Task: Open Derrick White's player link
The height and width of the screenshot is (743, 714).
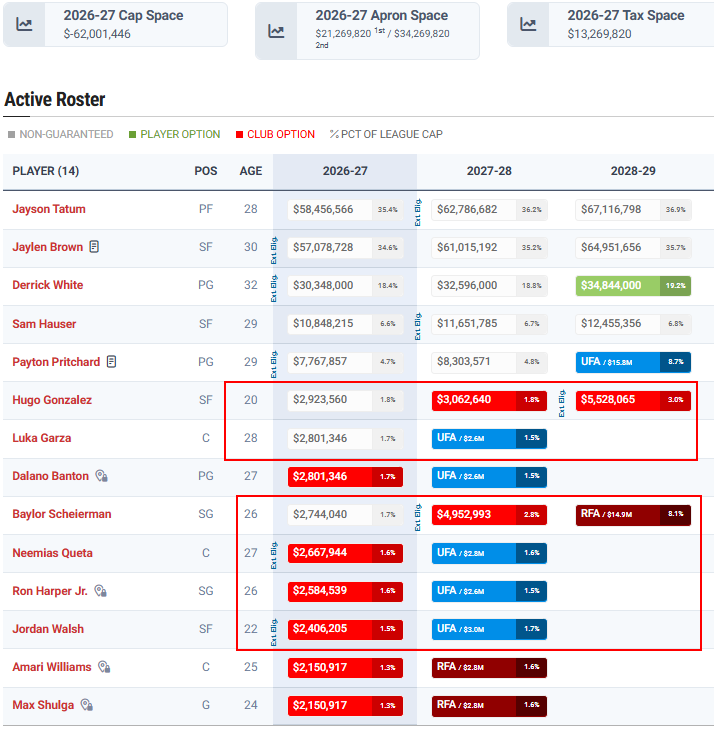Action: pos(47,285)
